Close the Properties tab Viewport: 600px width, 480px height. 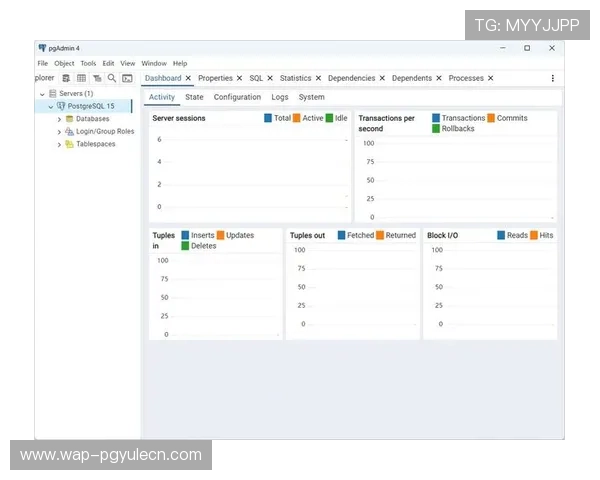click(x=240, y=78)
